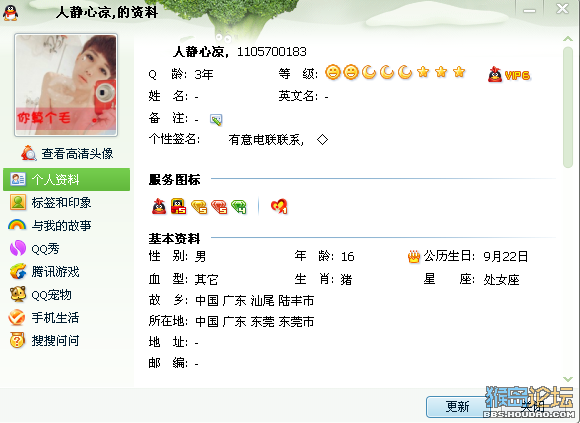Screen dimensions: 580x423
Task: Click the QQ penguin member service icon
Action: [x=159, y=206]
